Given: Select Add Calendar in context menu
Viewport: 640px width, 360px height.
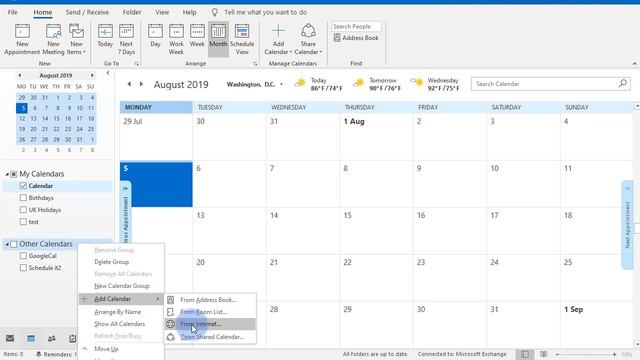Looking at the screenshot, I should point(121,299).
